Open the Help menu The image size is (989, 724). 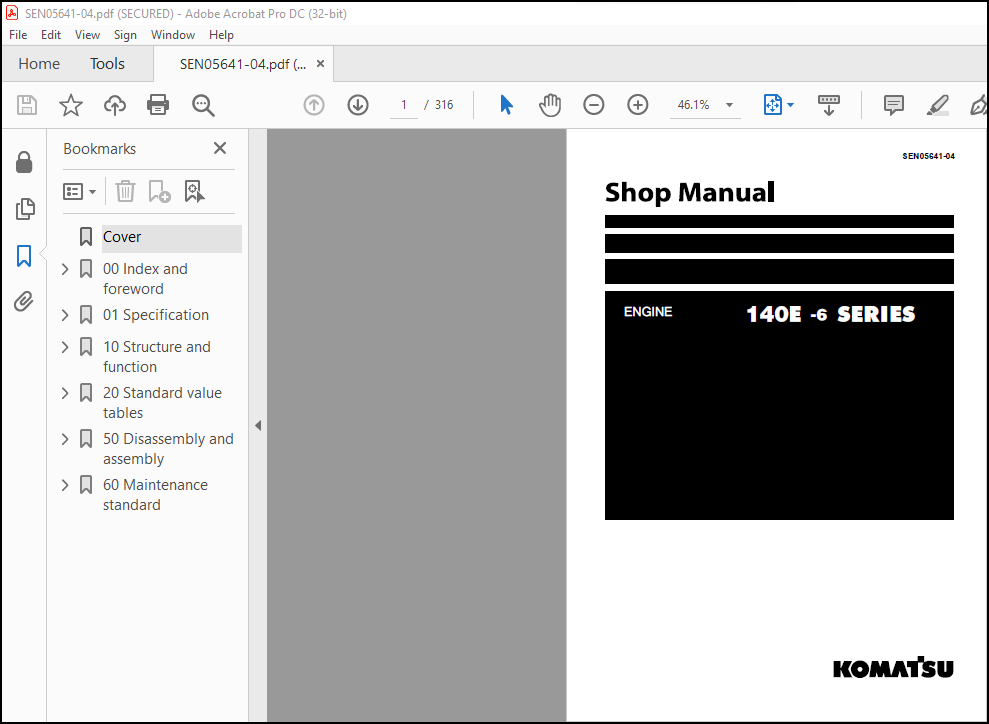221,35
